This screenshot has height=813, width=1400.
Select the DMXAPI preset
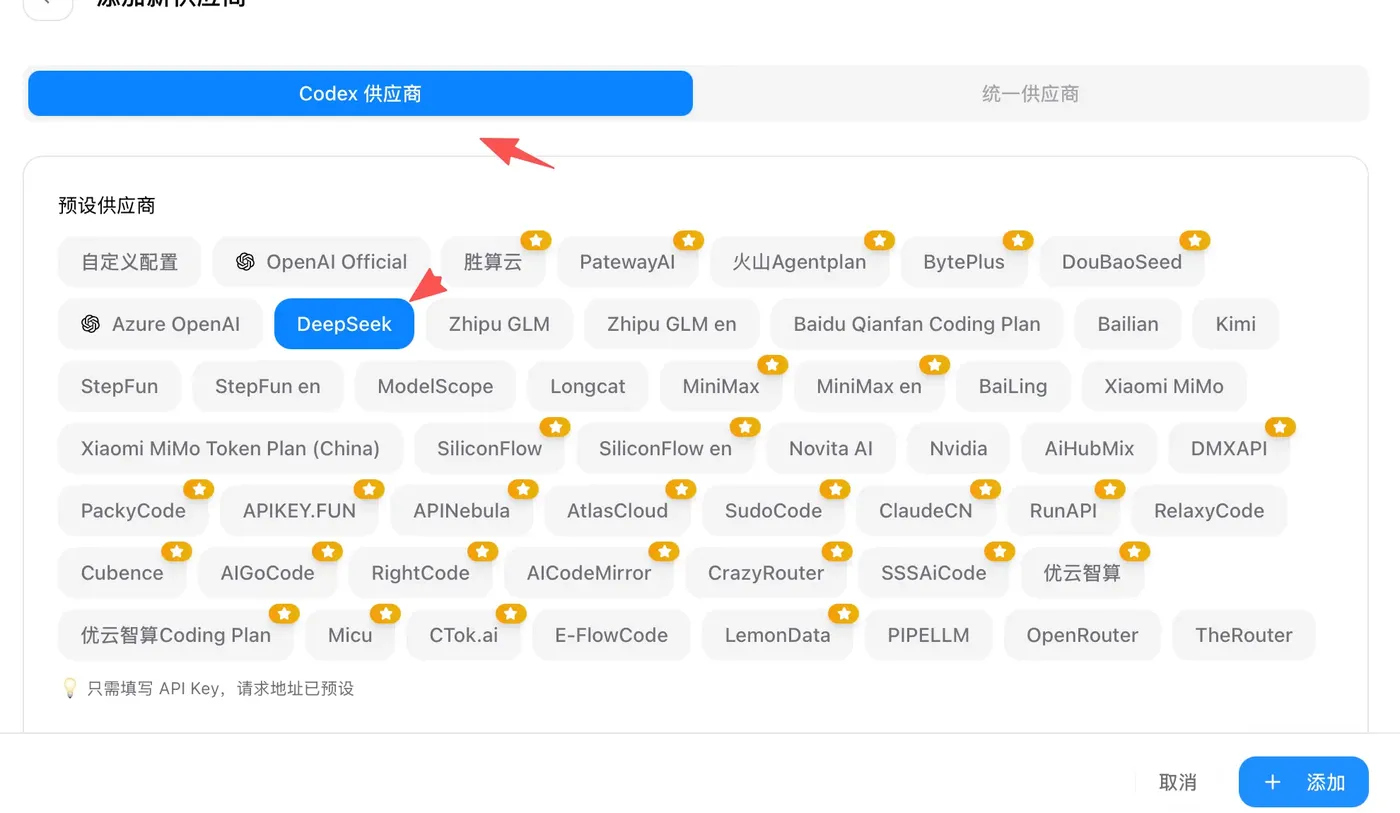1229,448
